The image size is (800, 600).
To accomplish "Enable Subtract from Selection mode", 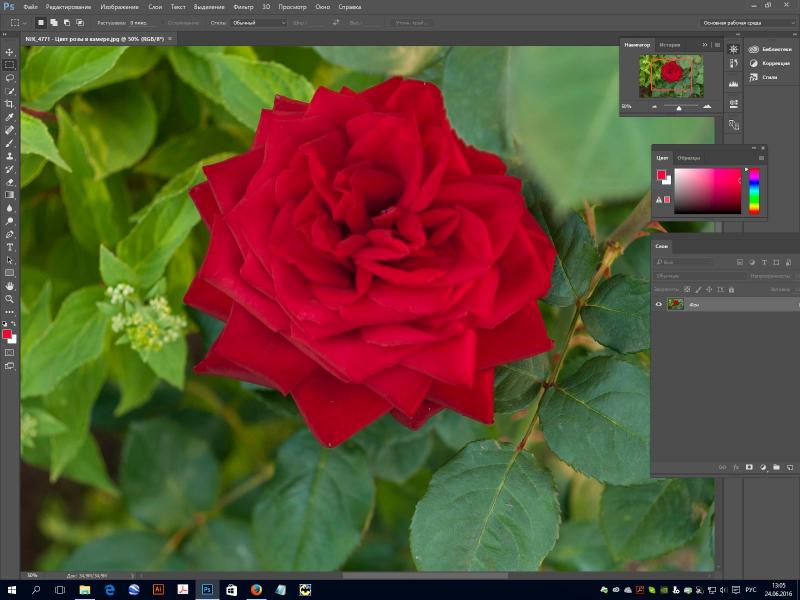I will tap(67, 23).
